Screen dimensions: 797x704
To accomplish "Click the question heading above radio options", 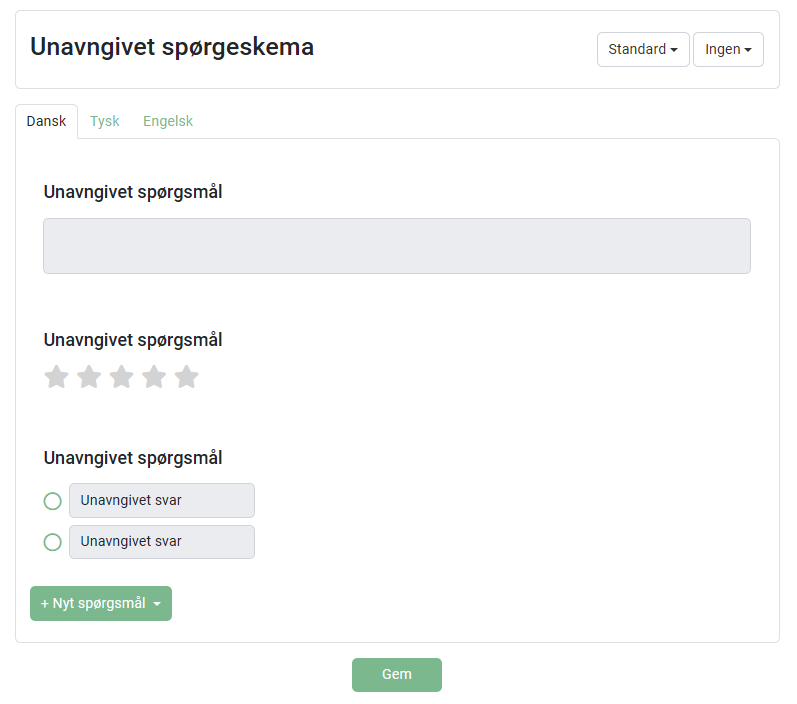I will (133, 458).
